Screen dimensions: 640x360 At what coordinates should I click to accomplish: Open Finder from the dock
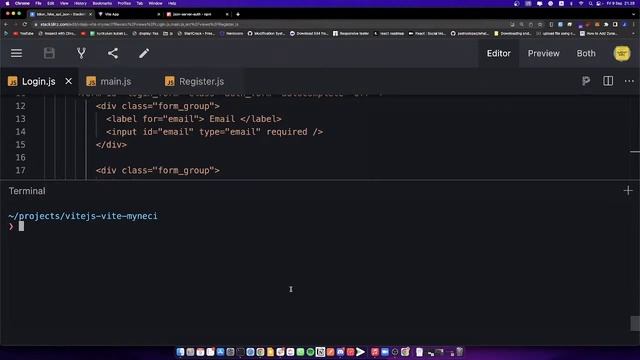click(180, 352)
